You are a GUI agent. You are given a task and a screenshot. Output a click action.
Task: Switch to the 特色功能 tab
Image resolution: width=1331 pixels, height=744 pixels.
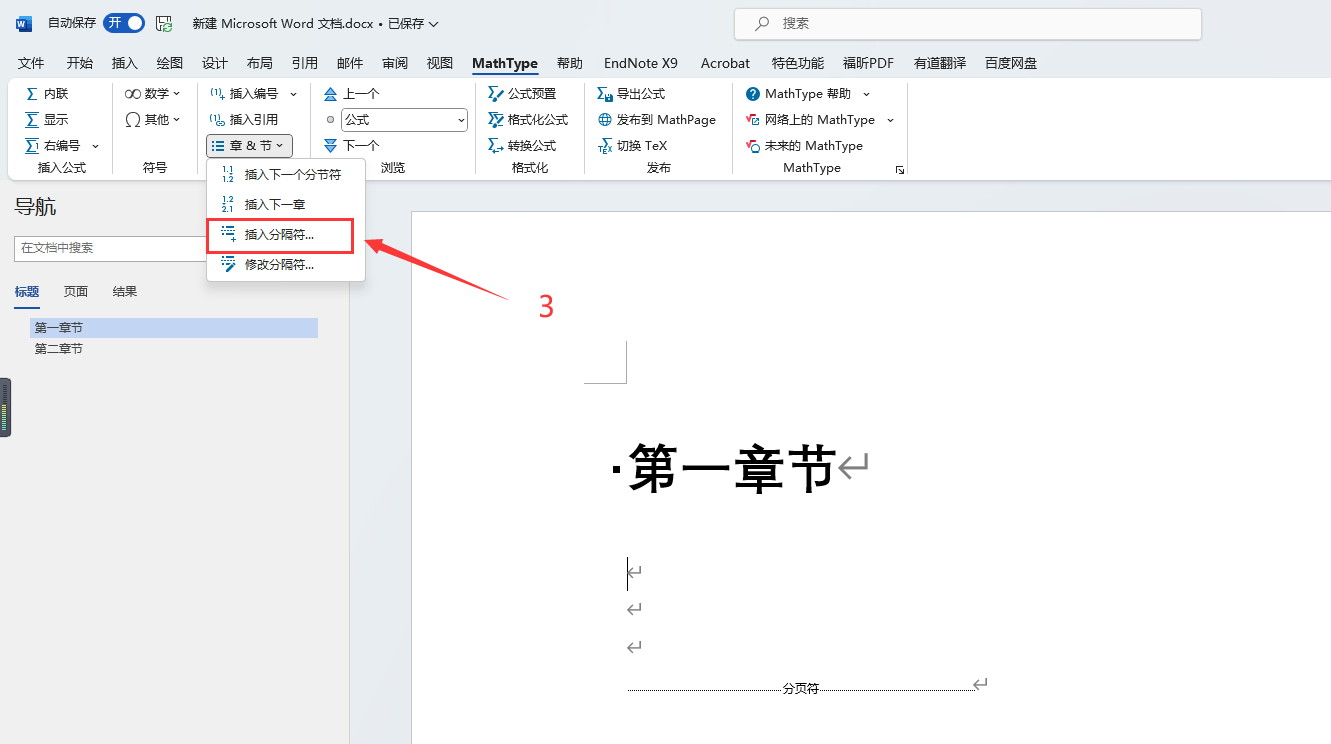(798, 63)
